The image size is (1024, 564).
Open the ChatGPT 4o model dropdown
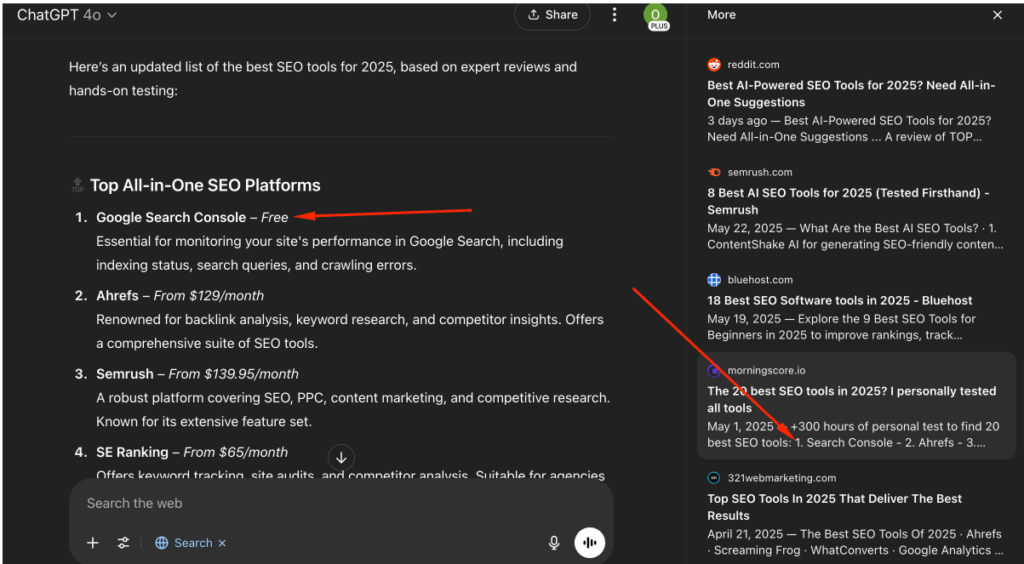[x=67, y=15]
